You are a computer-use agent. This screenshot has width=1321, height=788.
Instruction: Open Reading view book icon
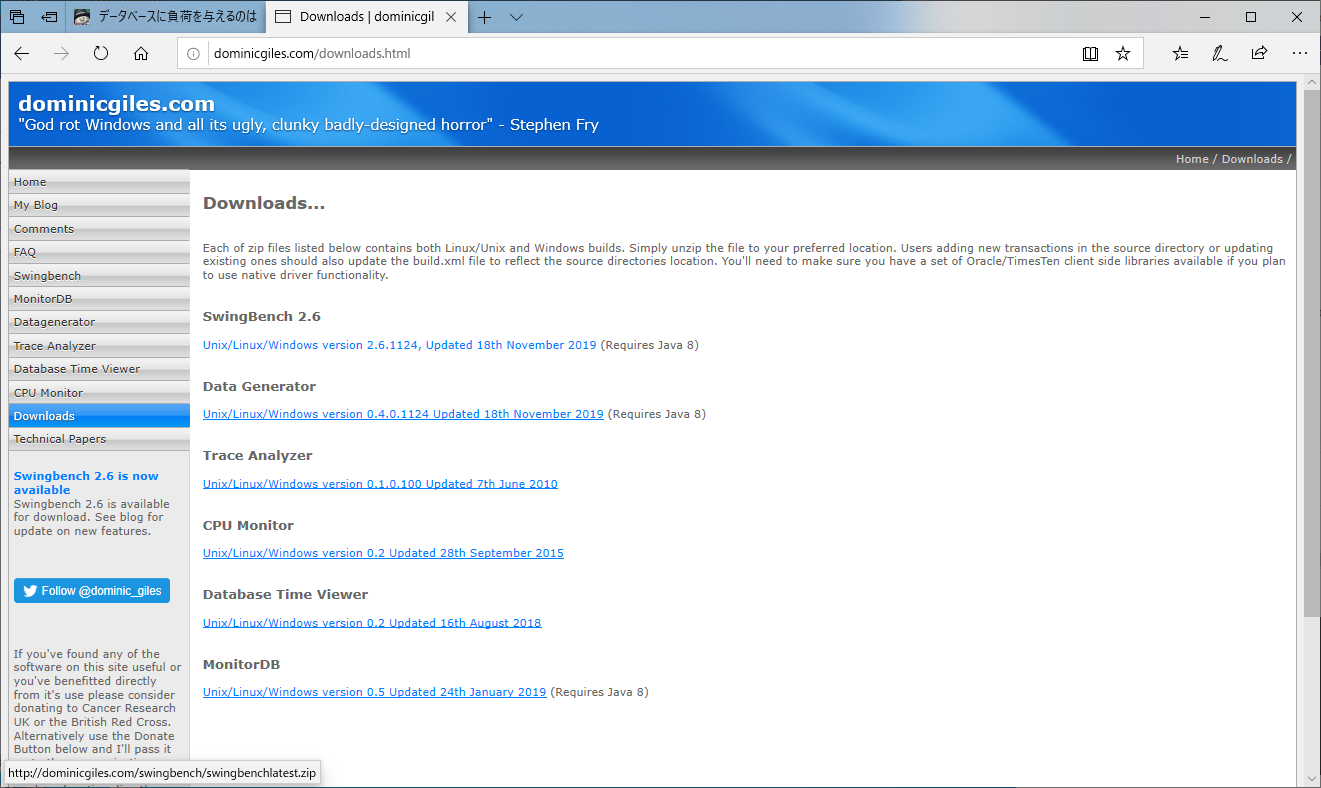click(x=1091, y=54)
